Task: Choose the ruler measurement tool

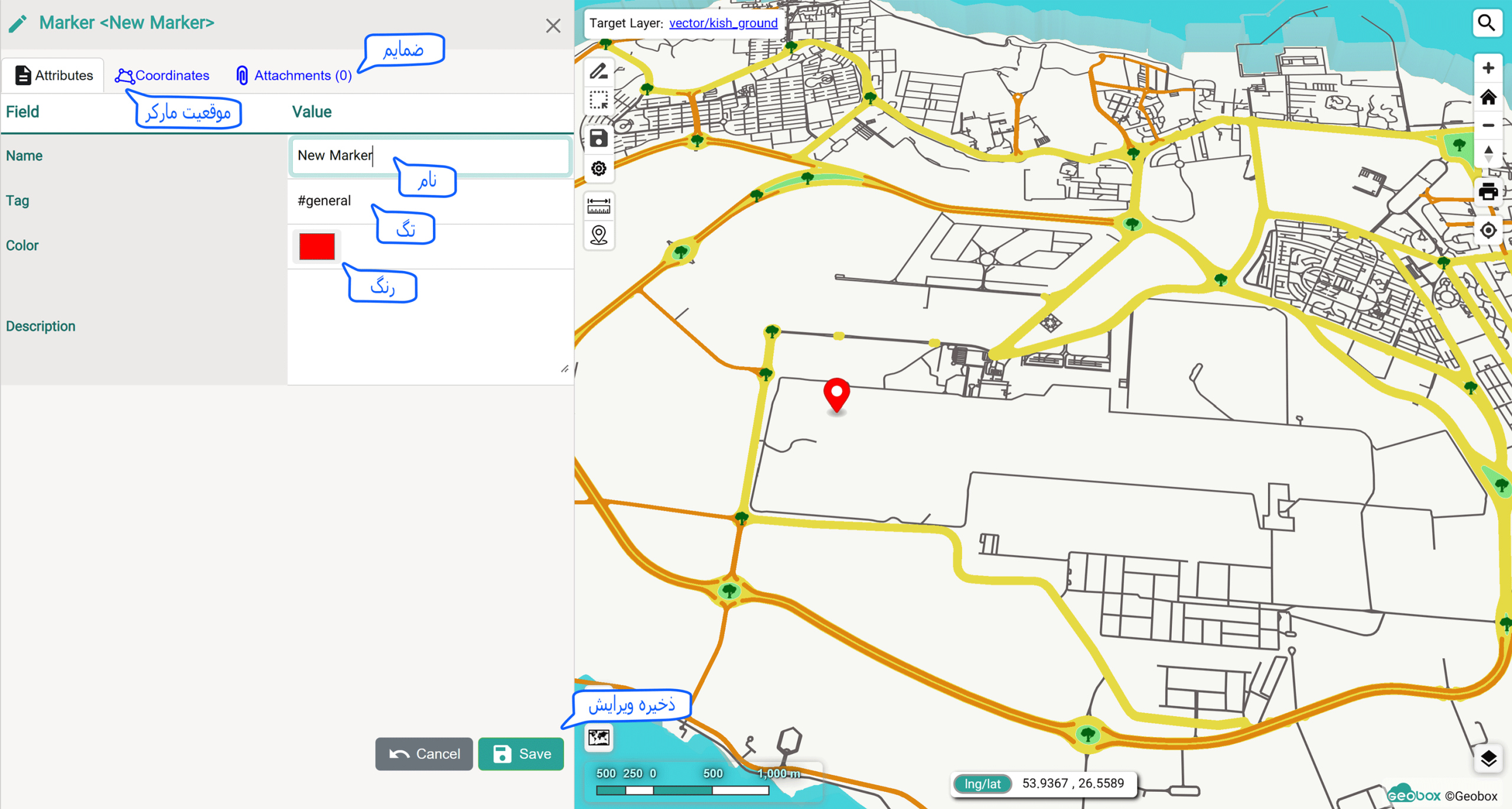Action: tap(598, 206)
